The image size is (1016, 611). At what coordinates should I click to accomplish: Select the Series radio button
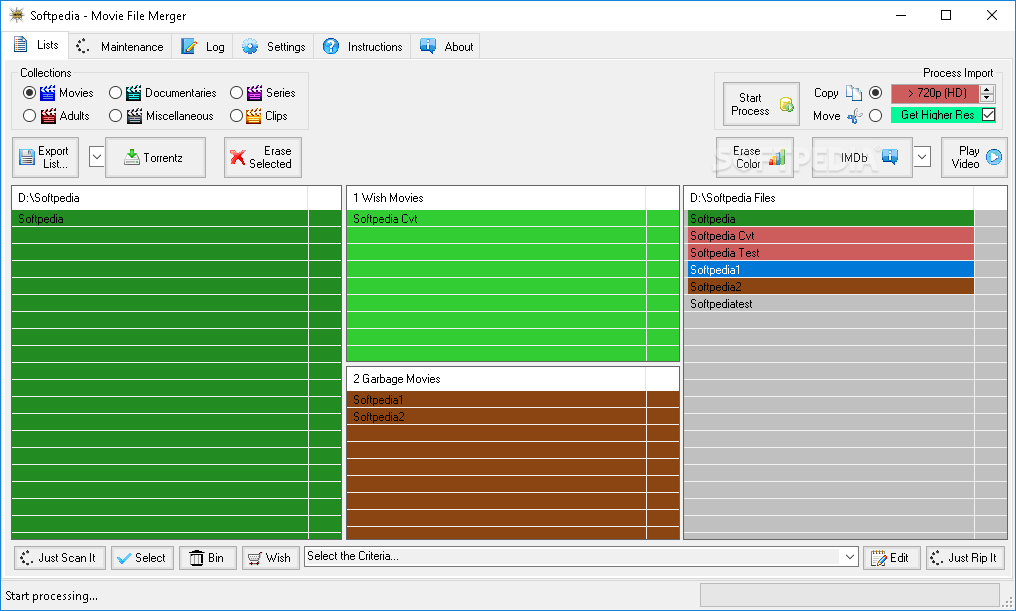pos(237,93)
